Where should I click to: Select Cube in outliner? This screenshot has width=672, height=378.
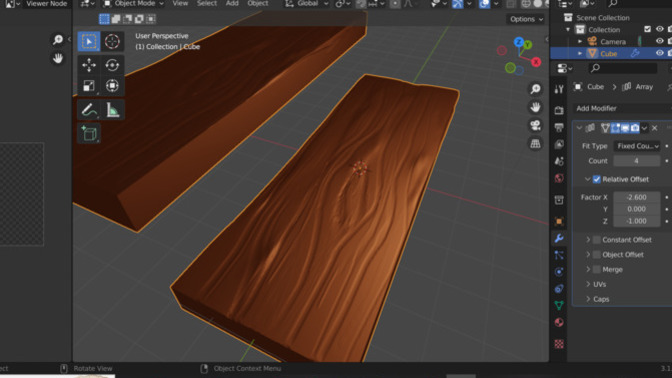click(609, 54)
